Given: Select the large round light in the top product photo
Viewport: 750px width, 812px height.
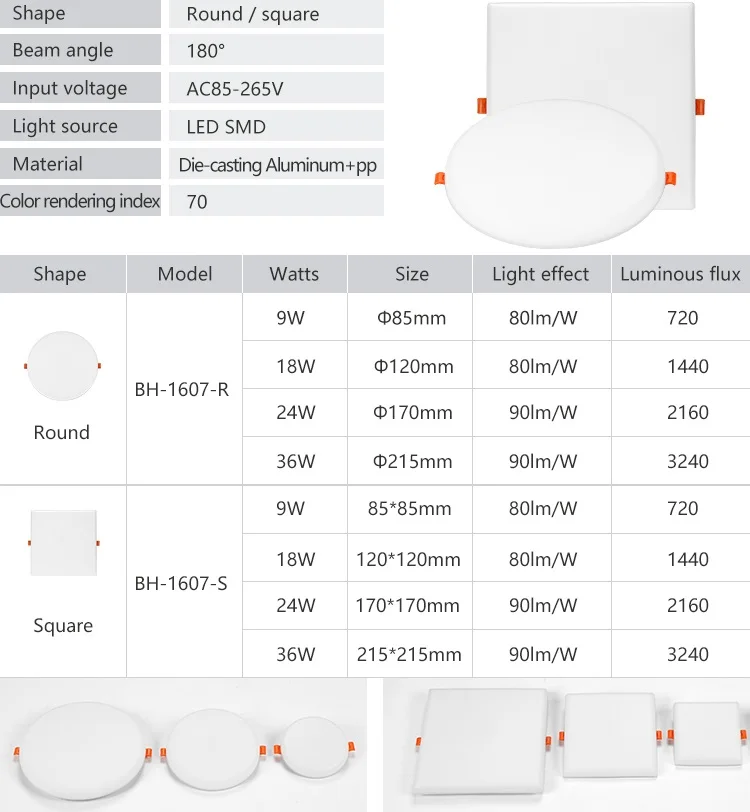Looking at the screenshot, I should click(555, 174).
